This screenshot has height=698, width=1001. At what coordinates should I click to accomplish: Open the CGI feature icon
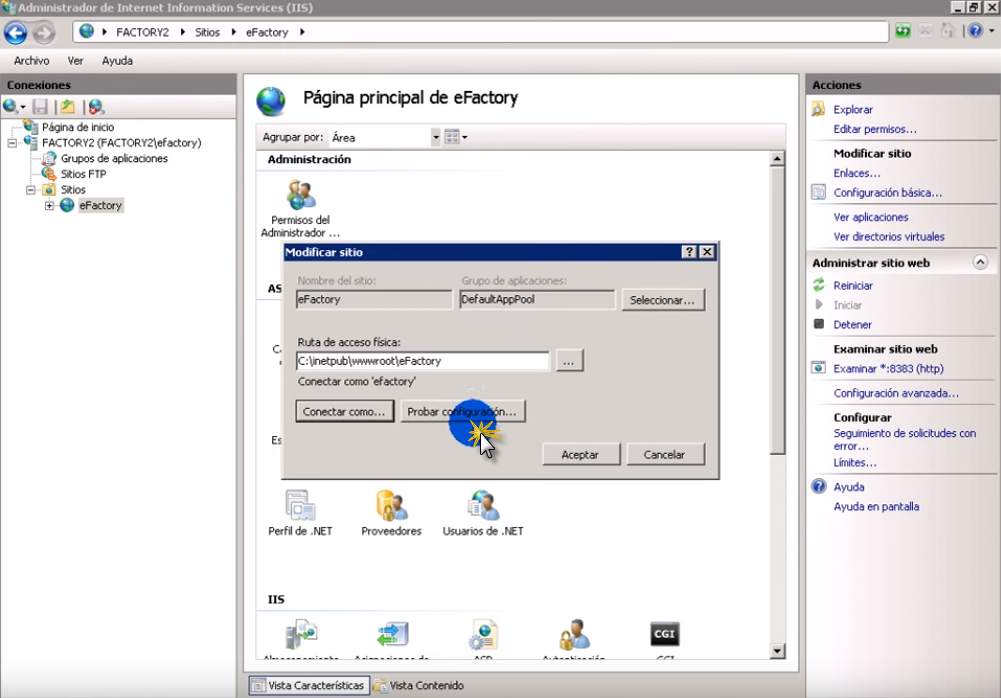coord(665,635)
